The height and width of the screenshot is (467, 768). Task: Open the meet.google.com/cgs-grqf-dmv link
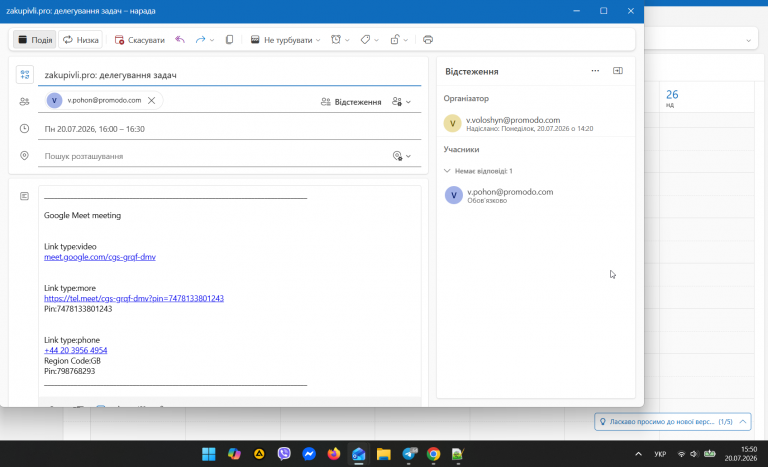click(x=100, y=257)
